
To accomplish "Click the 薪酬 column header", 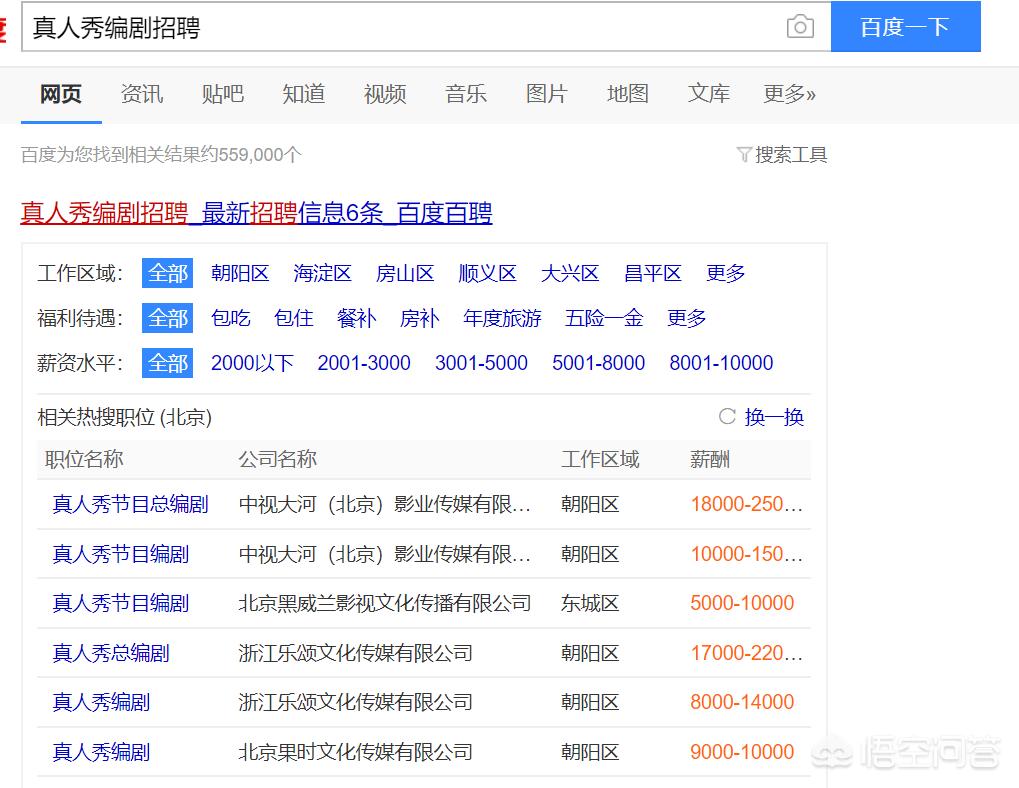I will click(710, 459).
